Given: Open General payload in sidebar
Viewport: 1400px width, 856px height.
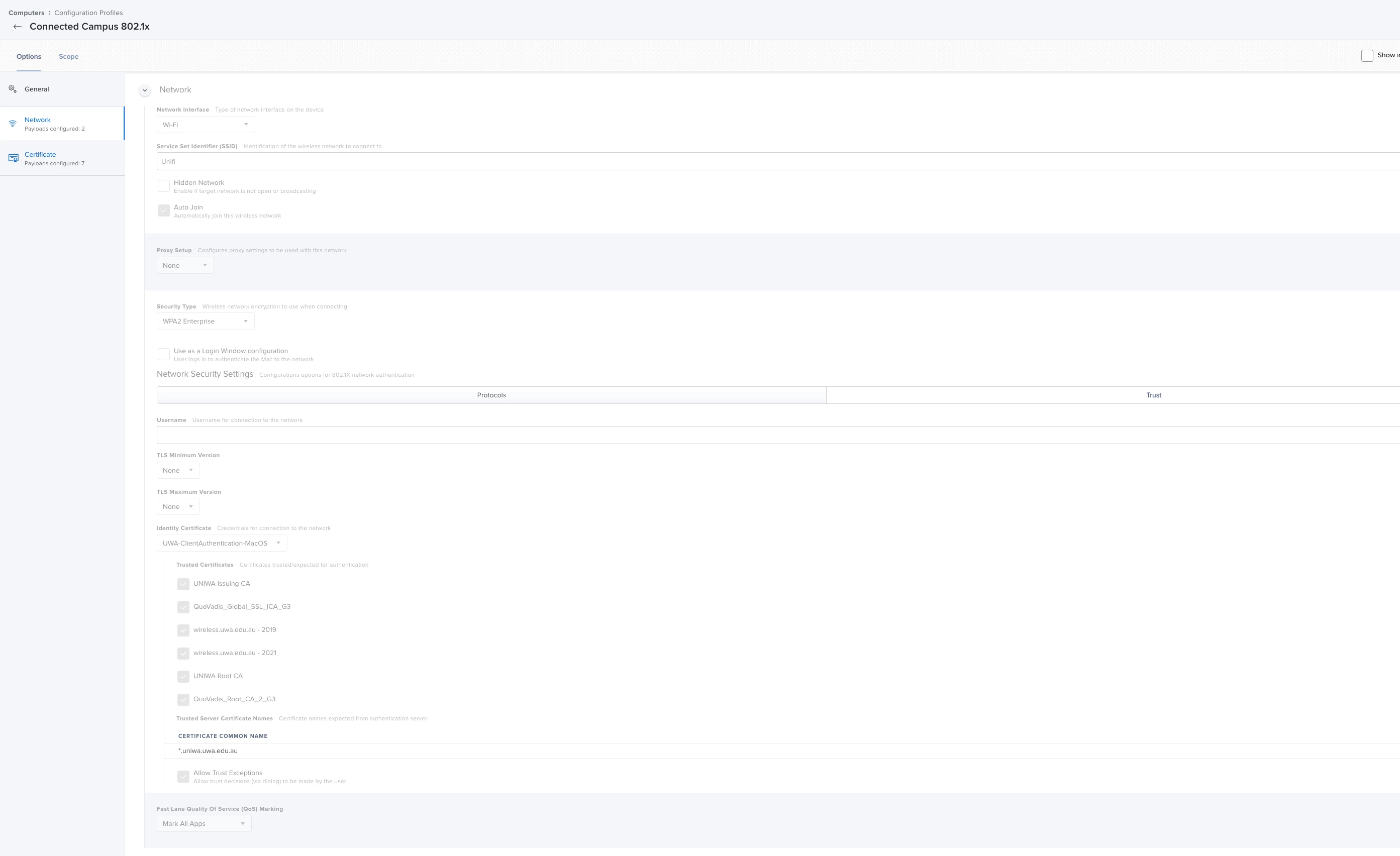Looking at the screenshot, I should tap(62, 89).
